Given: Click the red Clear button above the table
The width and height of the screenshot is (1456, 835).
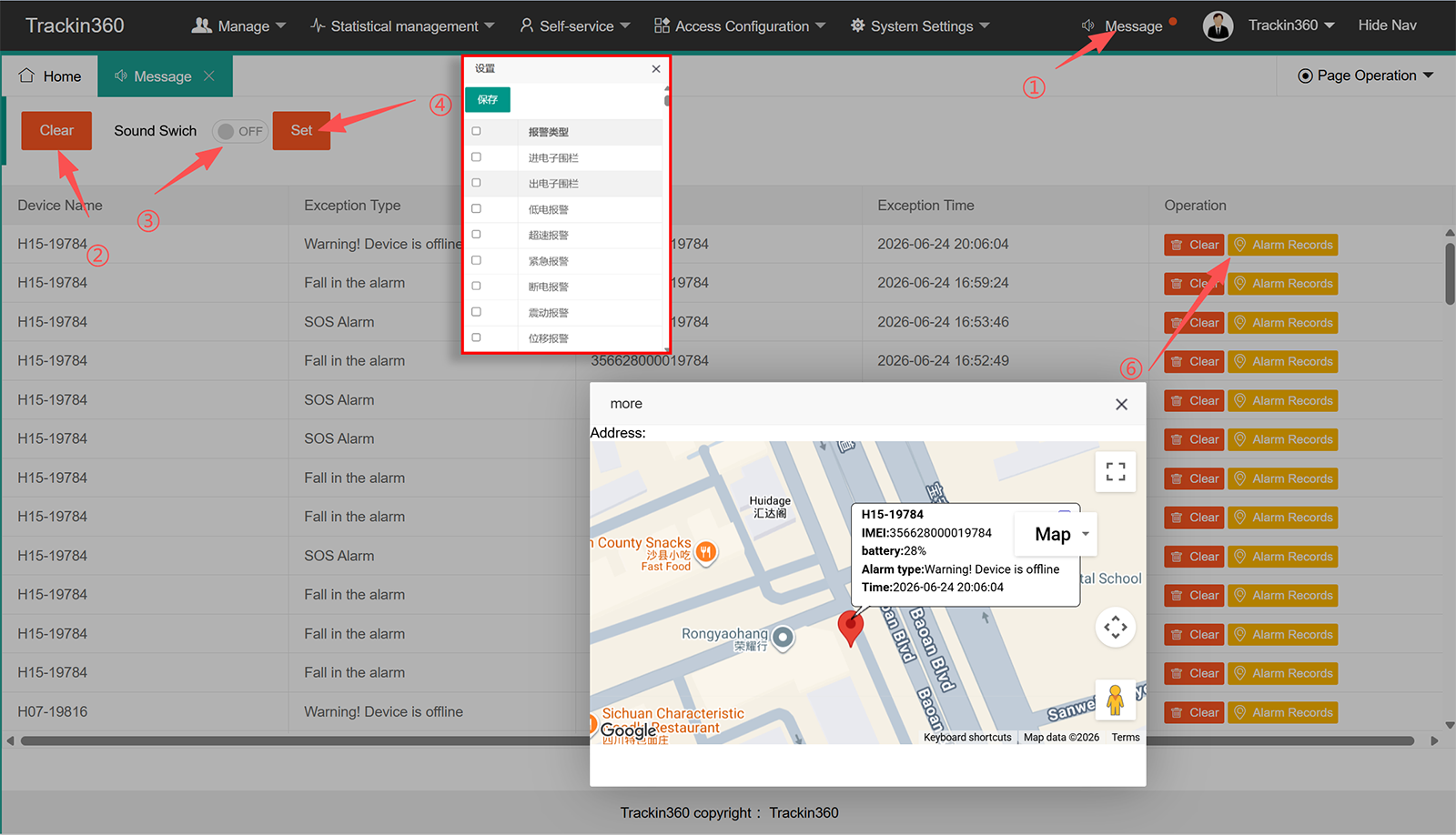Looking at the screenshot, I should (x=56, y=130).
